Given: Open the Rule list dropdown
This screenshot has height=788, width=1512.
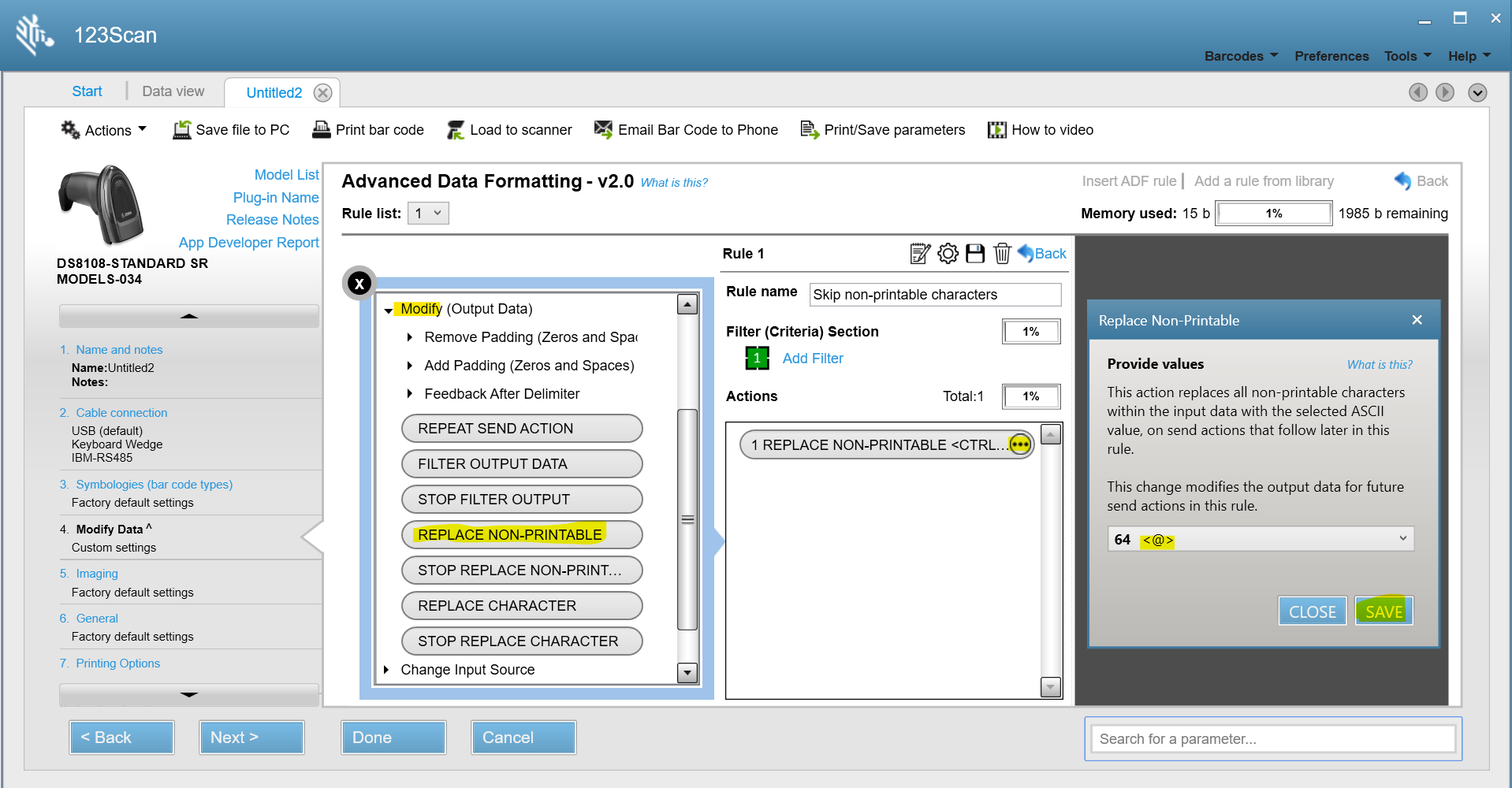Looking at the screenshot, I should tap(428, 214).
